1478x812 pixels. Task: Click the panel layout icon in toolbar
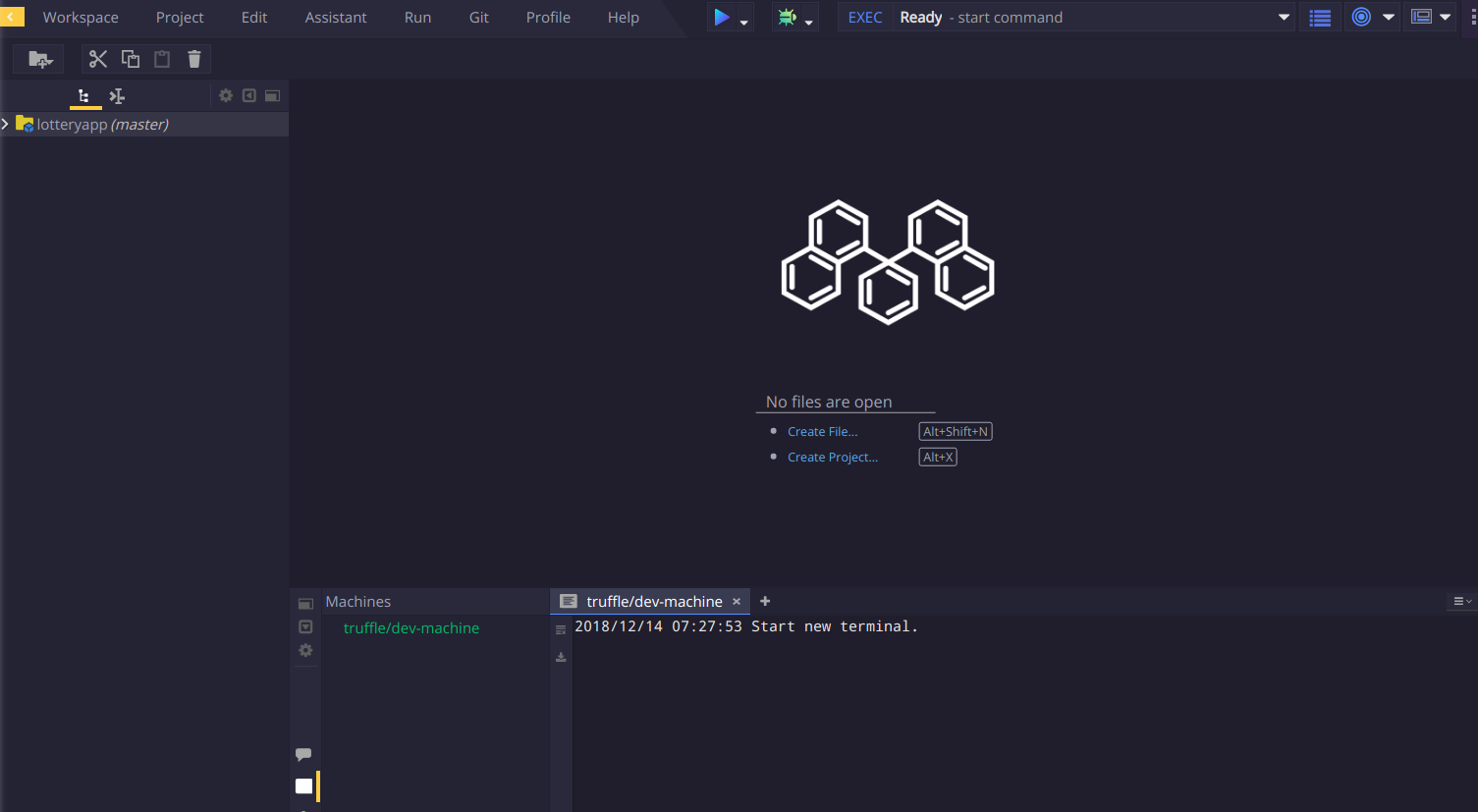pyautogui.click(x=1421, y=17)
